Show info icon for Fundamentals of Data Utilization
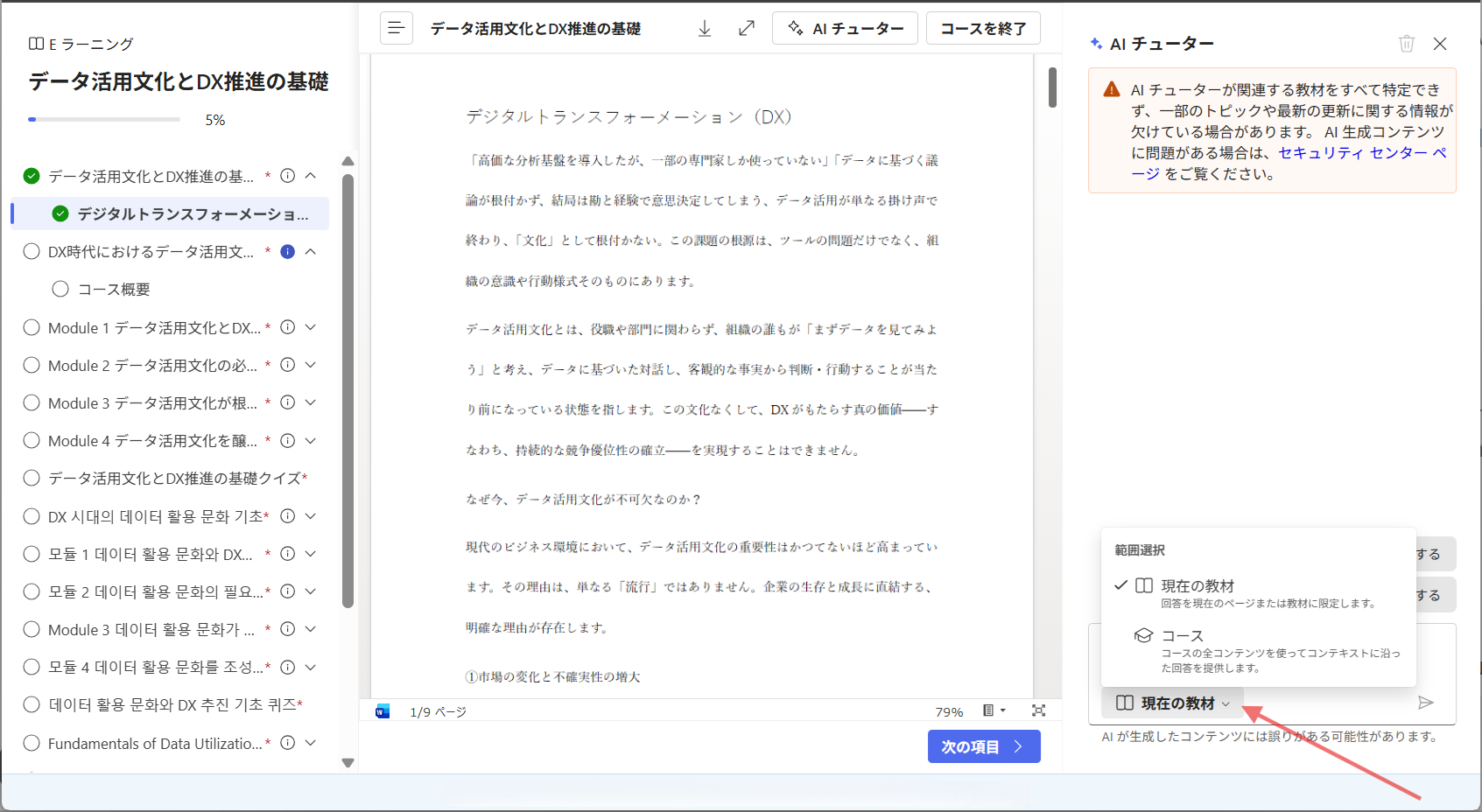This screenshot has height=812, width=1482. pyautogui.click(x=287, y=743)
